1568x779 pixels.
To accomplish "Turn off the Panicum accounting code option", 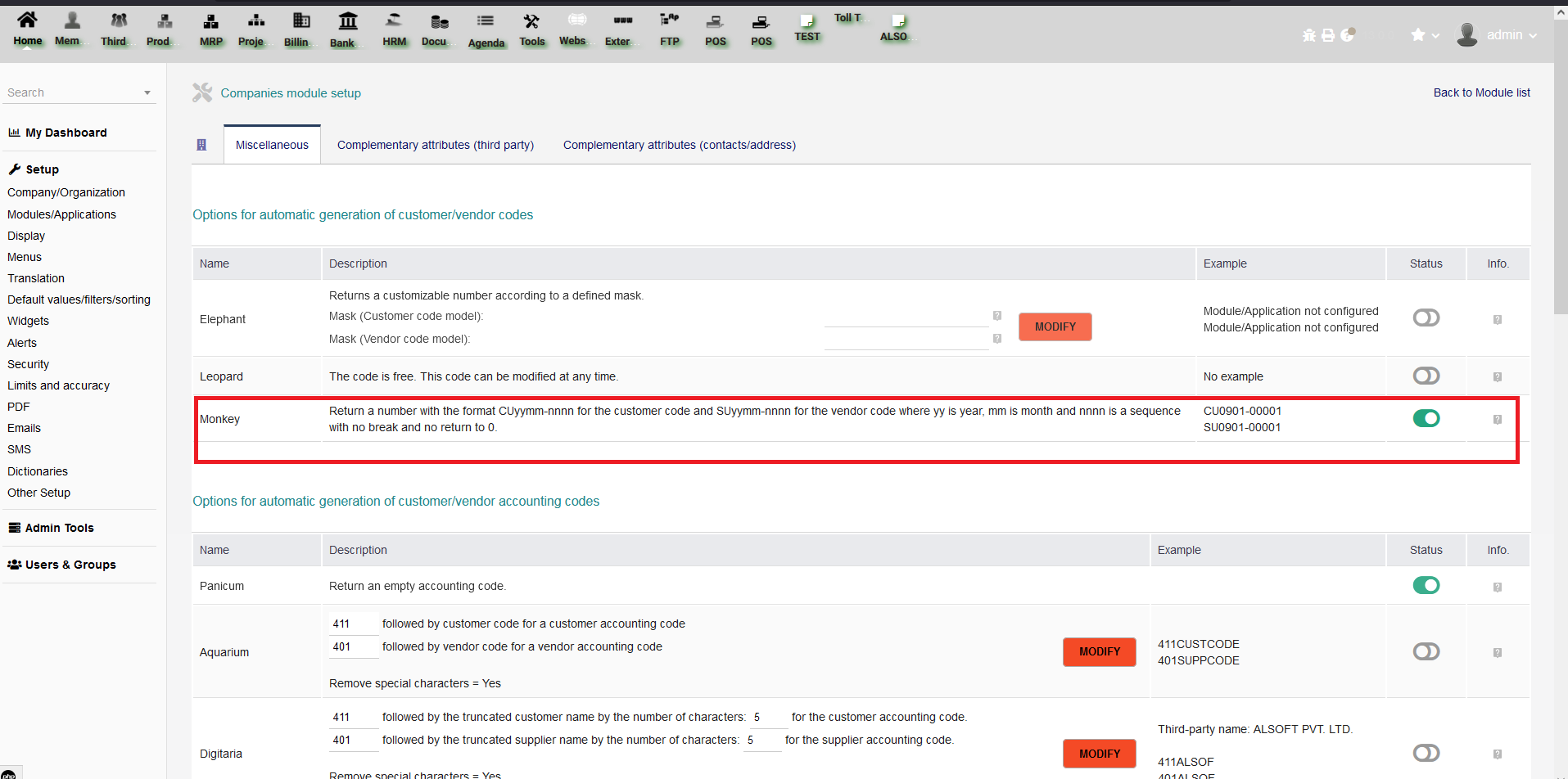I will (1426, 585).
